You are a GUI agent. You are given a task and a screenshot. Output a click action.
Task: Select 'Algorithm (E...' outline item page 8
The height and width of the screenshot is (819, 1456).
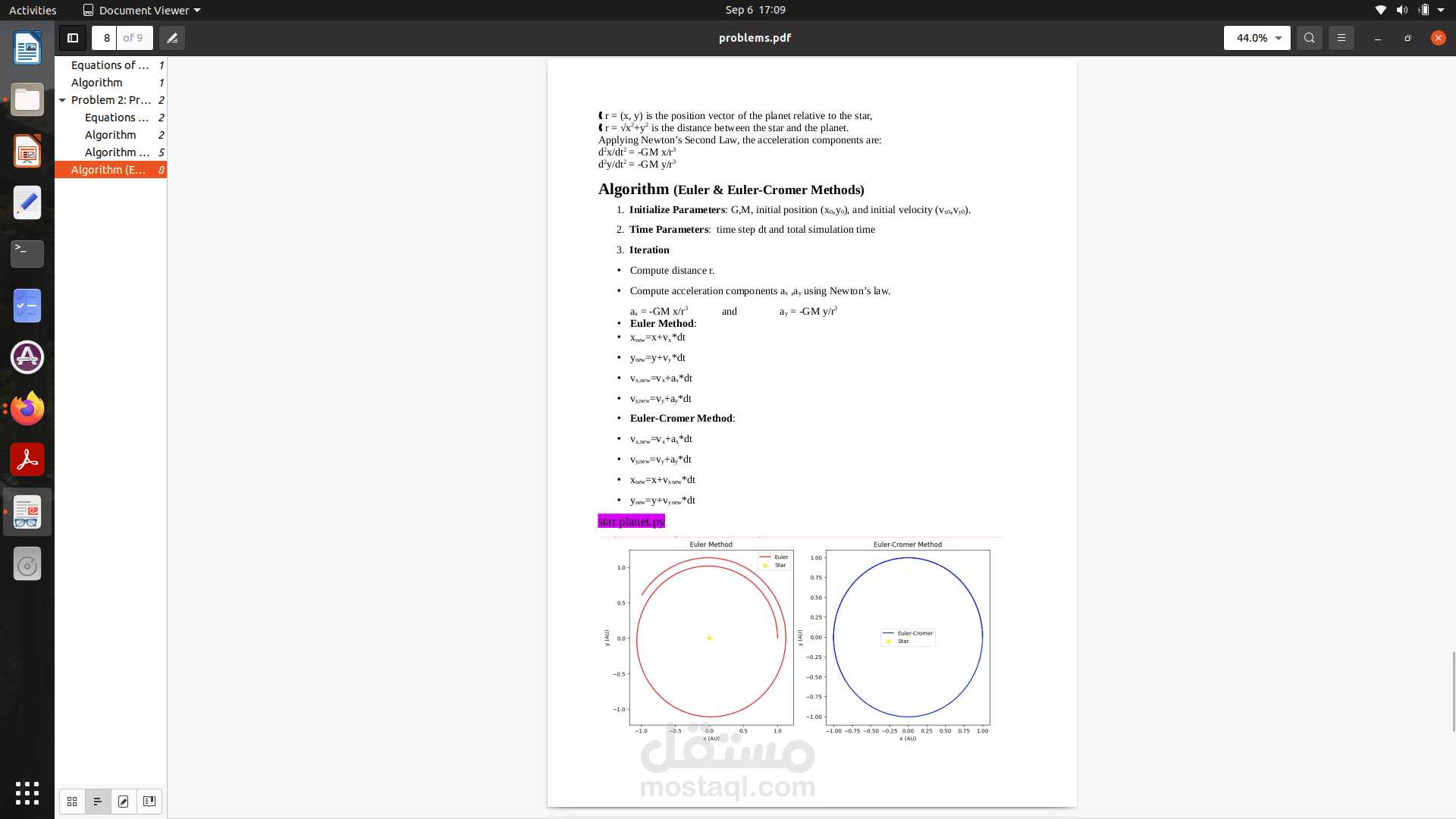[110, 170]
